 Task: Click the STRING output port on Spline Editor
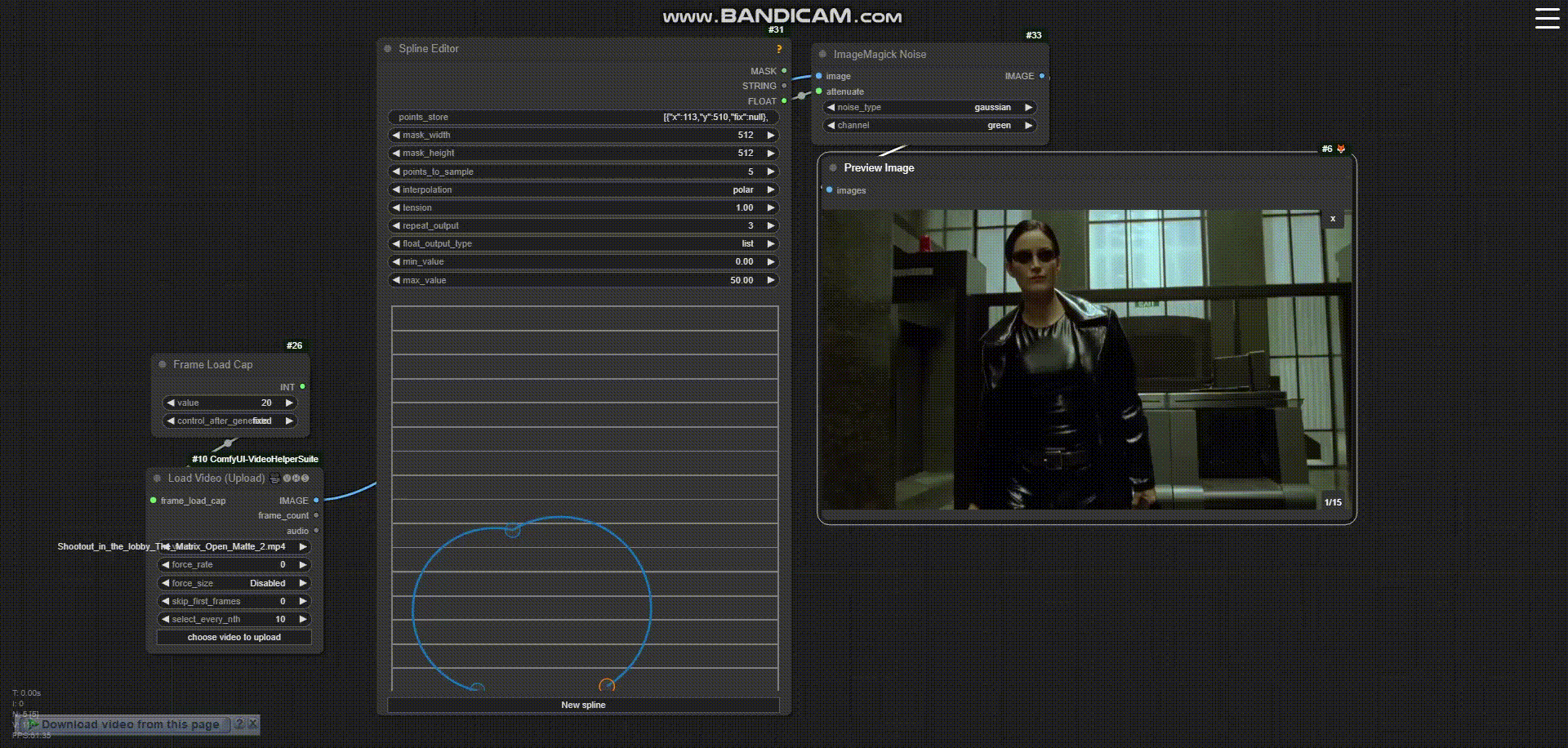(784, 86)
